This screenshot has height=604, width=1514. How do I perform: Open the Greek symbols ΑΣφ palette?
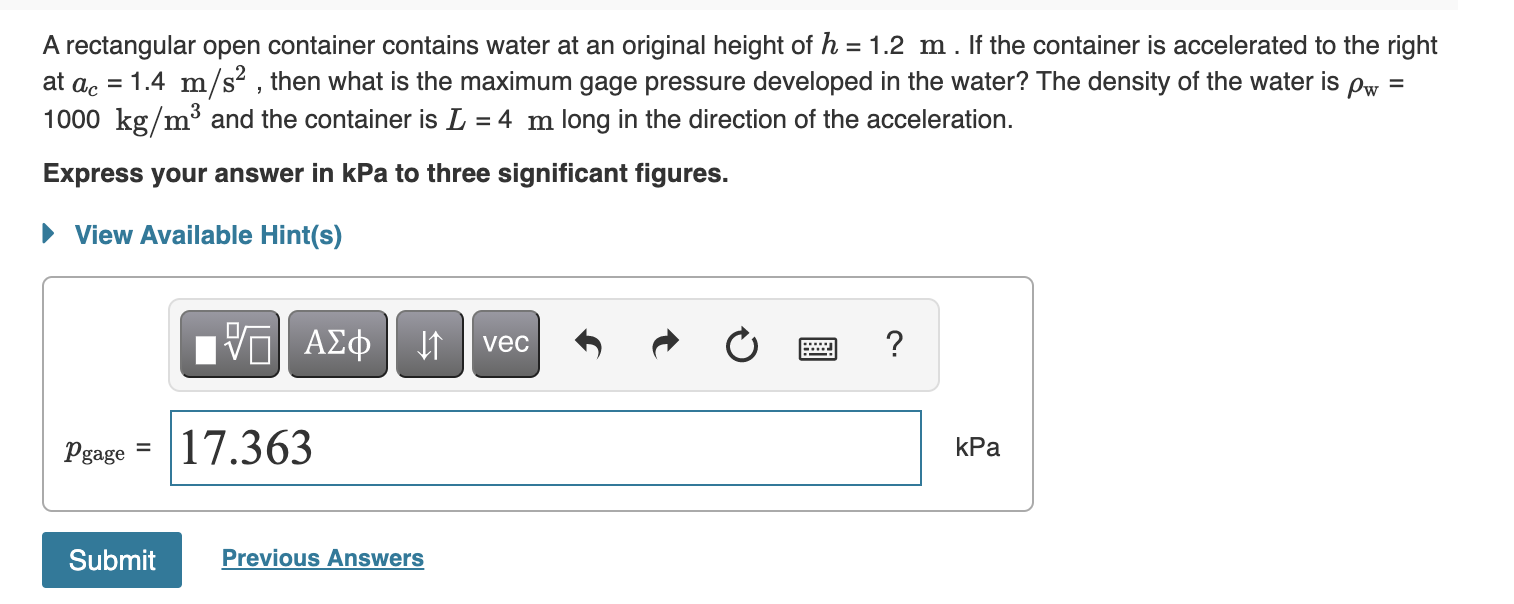(x=337, y=344)
